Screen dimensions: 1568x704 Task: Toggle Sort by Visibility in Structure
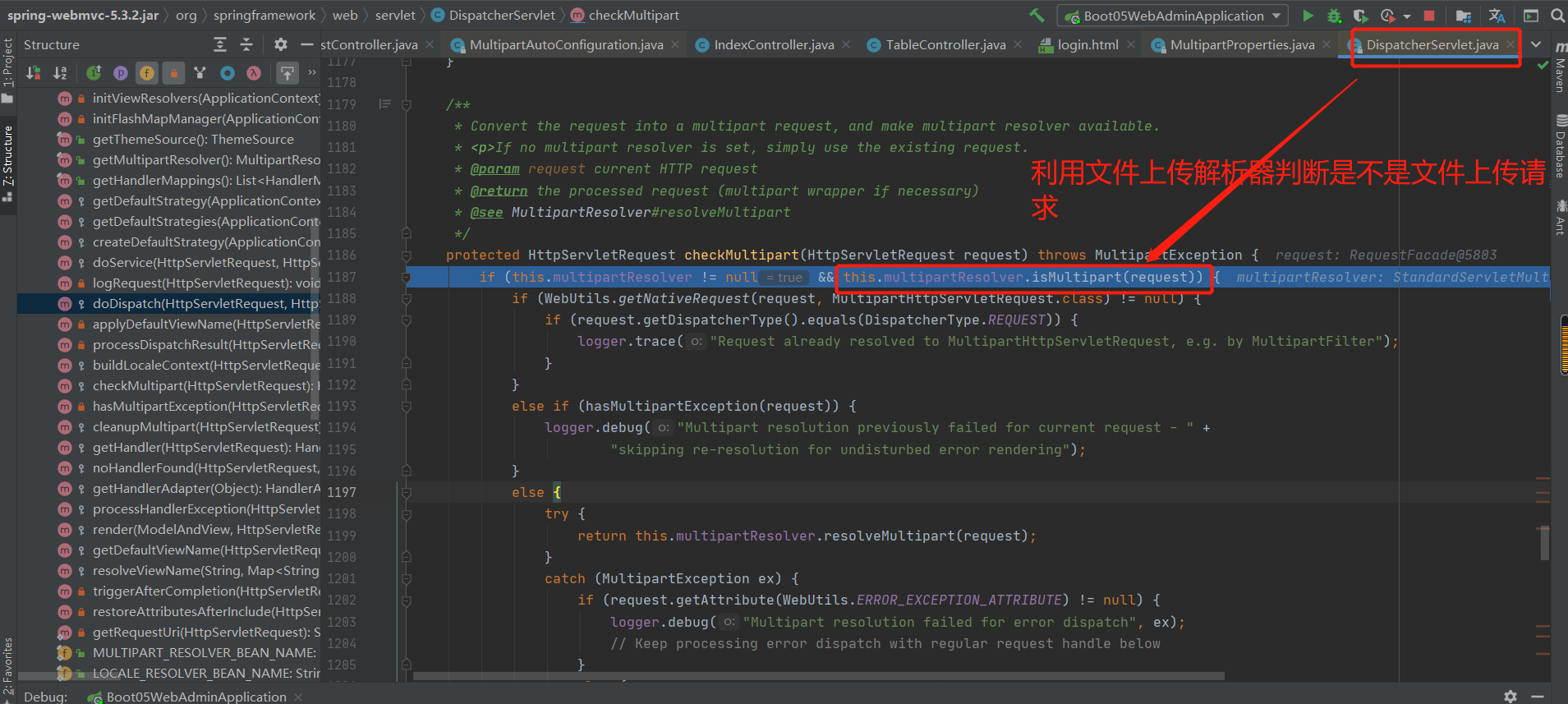click(34, 73)
